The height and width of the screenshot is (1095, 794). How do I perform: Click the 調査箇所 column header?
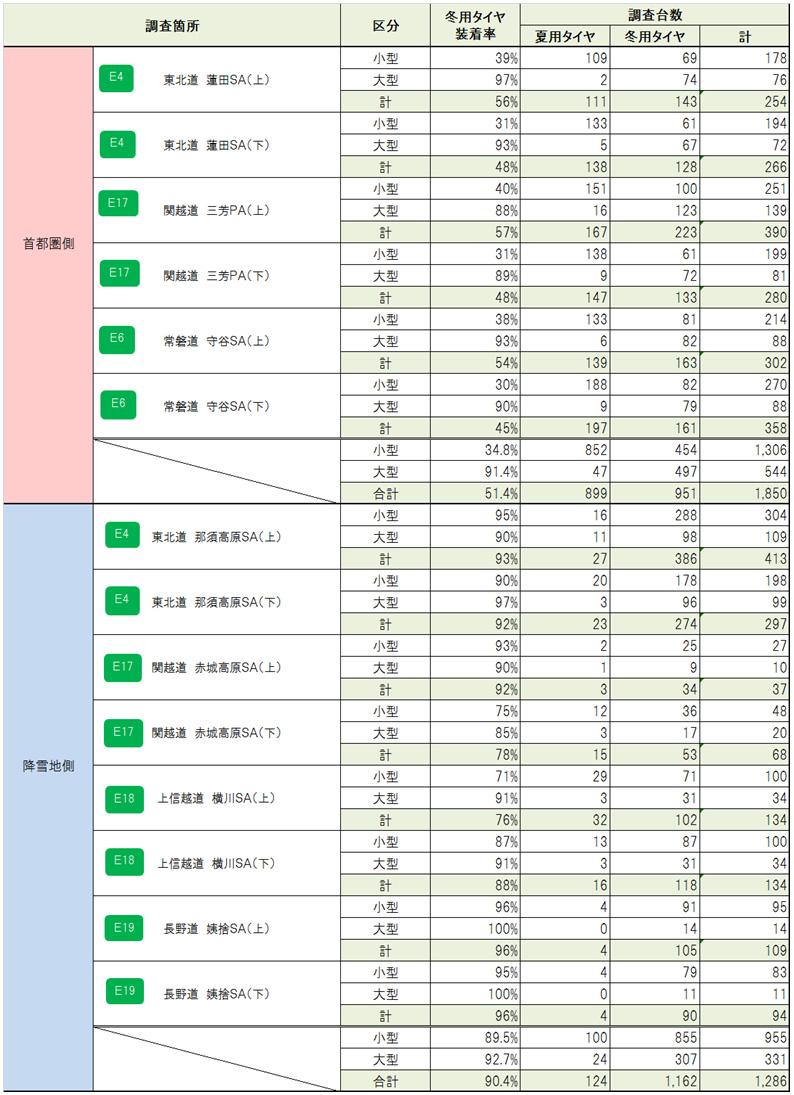pos(173,25)
